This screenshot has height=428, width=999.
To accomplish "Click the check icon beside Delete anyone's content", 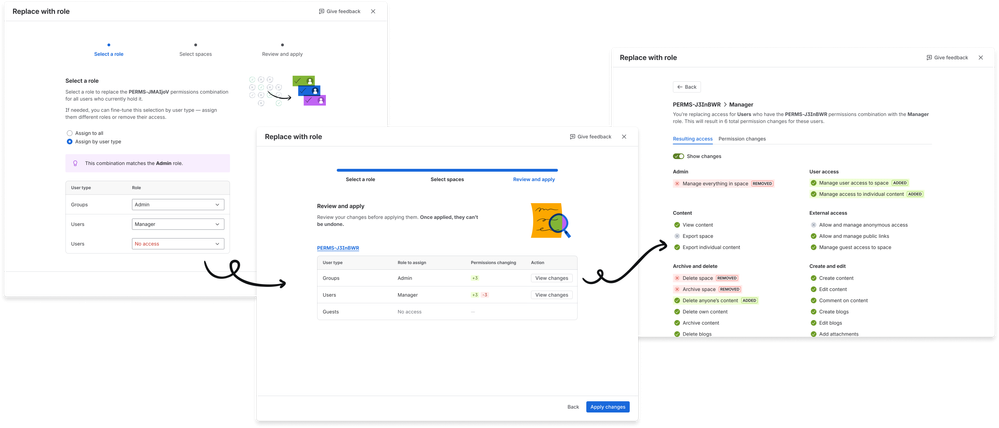I will click(x=677, y=301).
